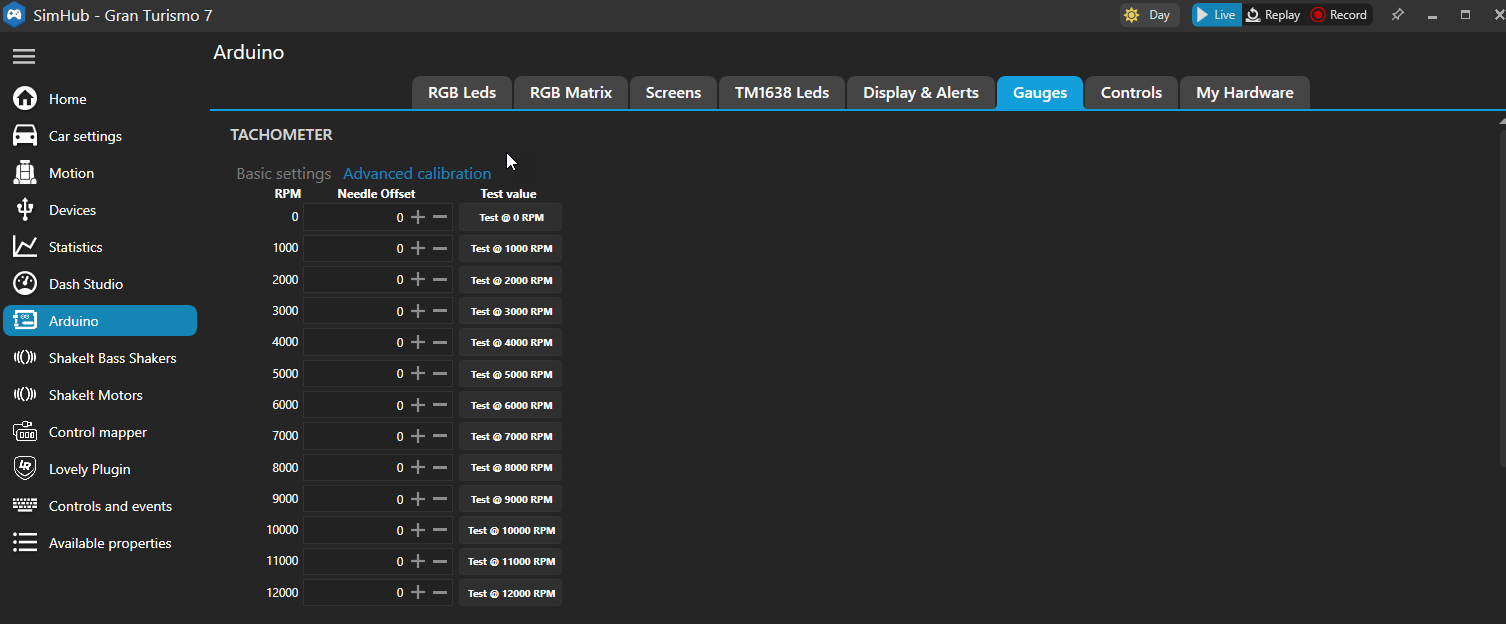Switch to the My Hardware tab
This screenshot has height=624, width=1506.
(1245, 92)
